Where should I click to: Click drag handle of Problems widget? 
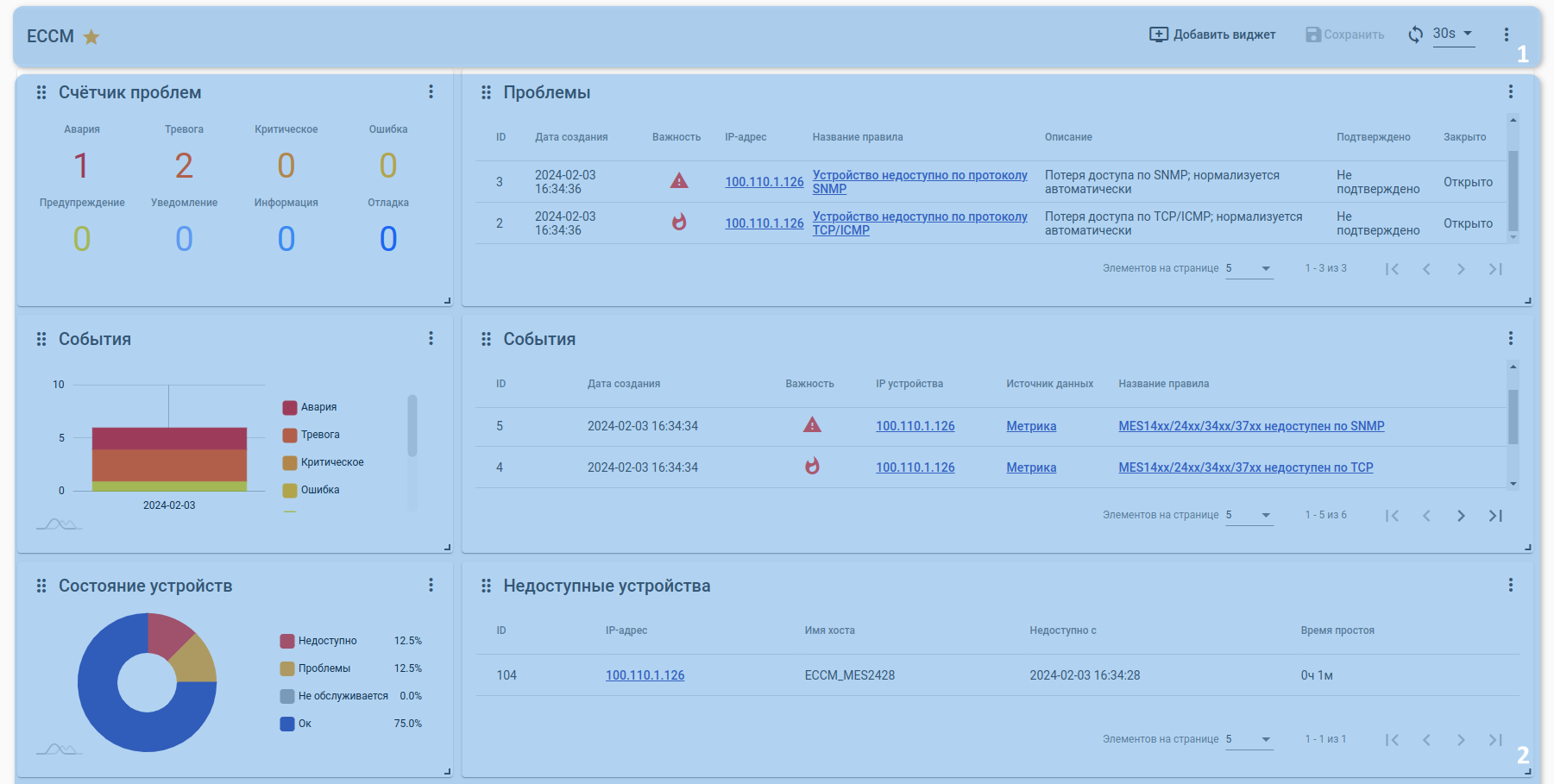click(486, 92)
